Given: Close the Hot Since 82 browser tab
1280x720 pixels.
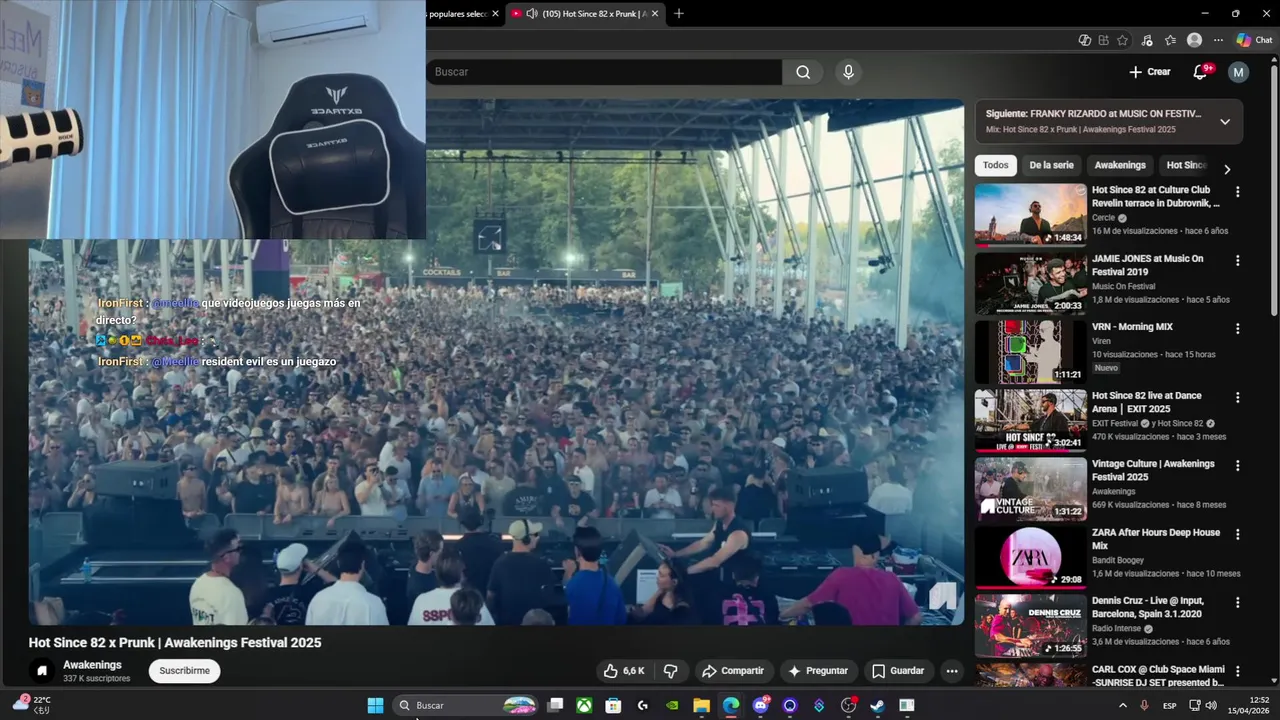Looking at the screenshot, I should coord(655,14).
